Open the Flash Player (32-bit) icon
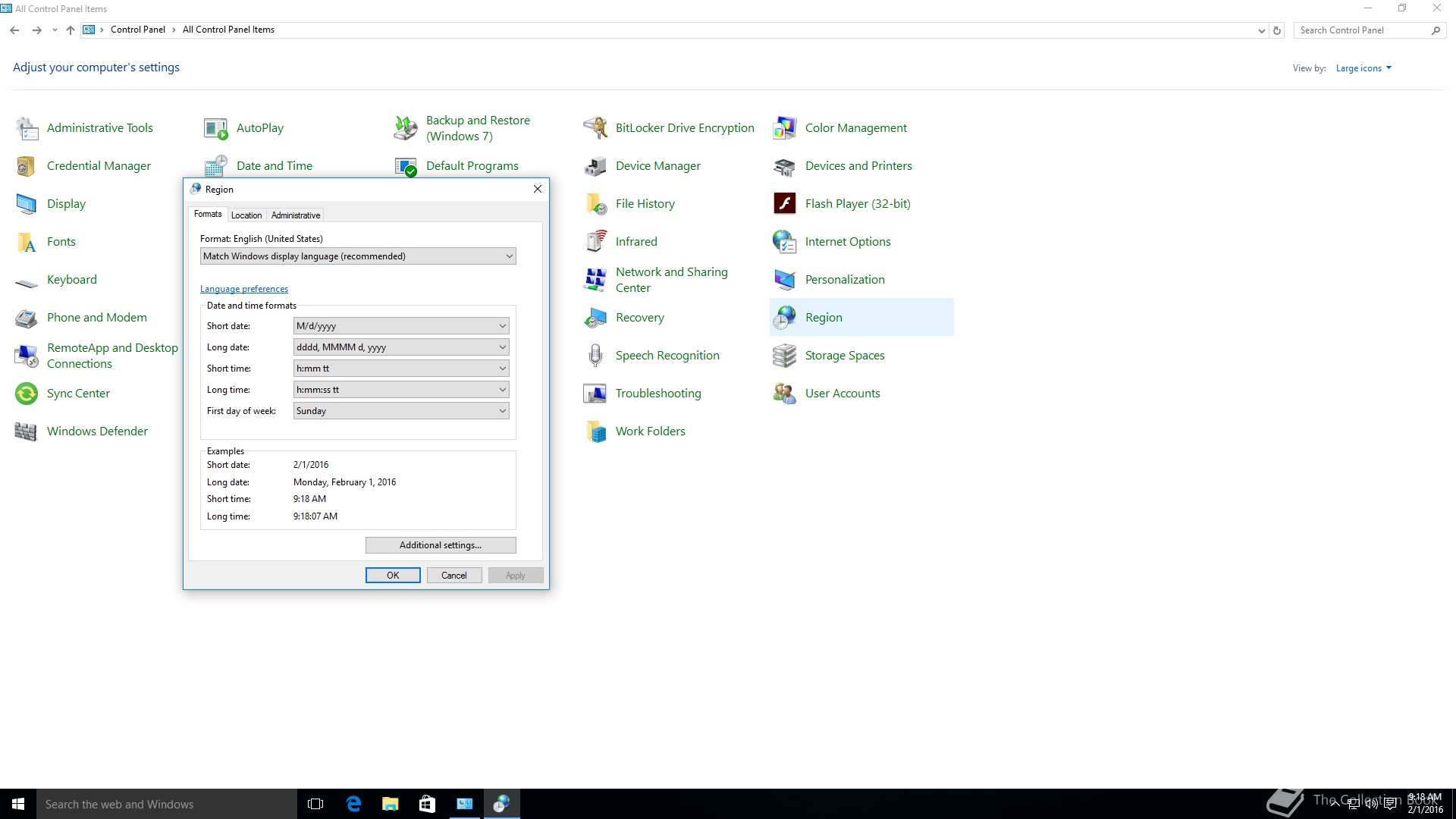This screenshot has width=1456, height=819. pos(784,204)
